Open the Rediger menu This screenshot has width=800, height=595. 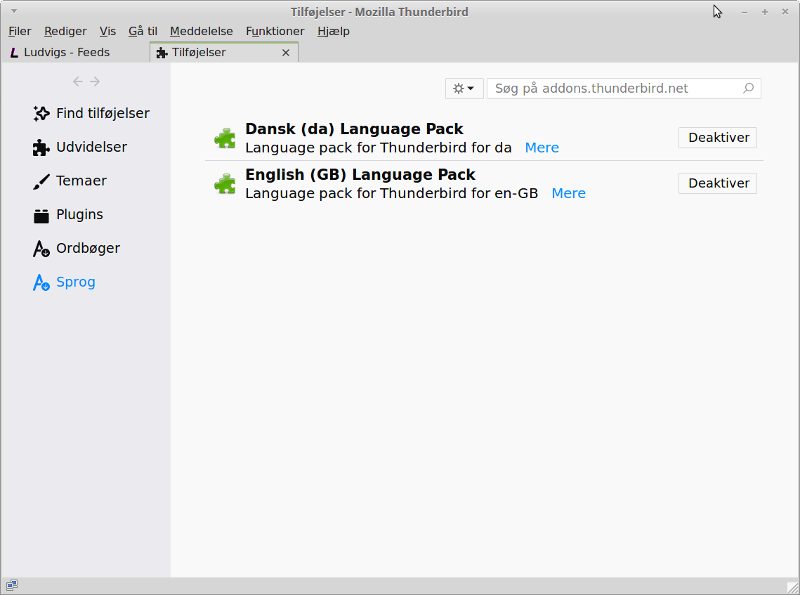[x=65, y=31]
